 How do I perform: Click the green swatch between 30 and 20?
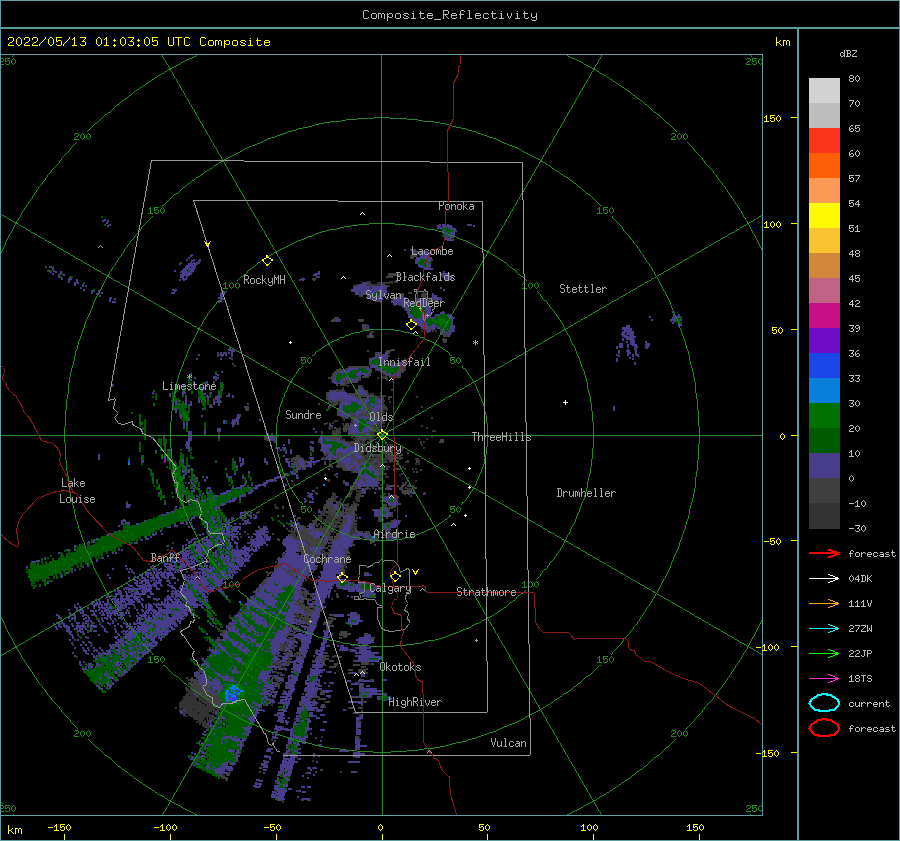(824, 416)
